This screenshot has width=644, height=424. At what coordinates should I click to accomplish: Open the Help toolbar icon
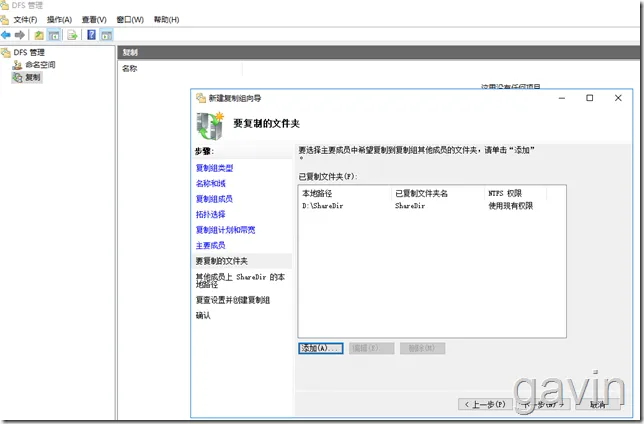pos(92,35)
